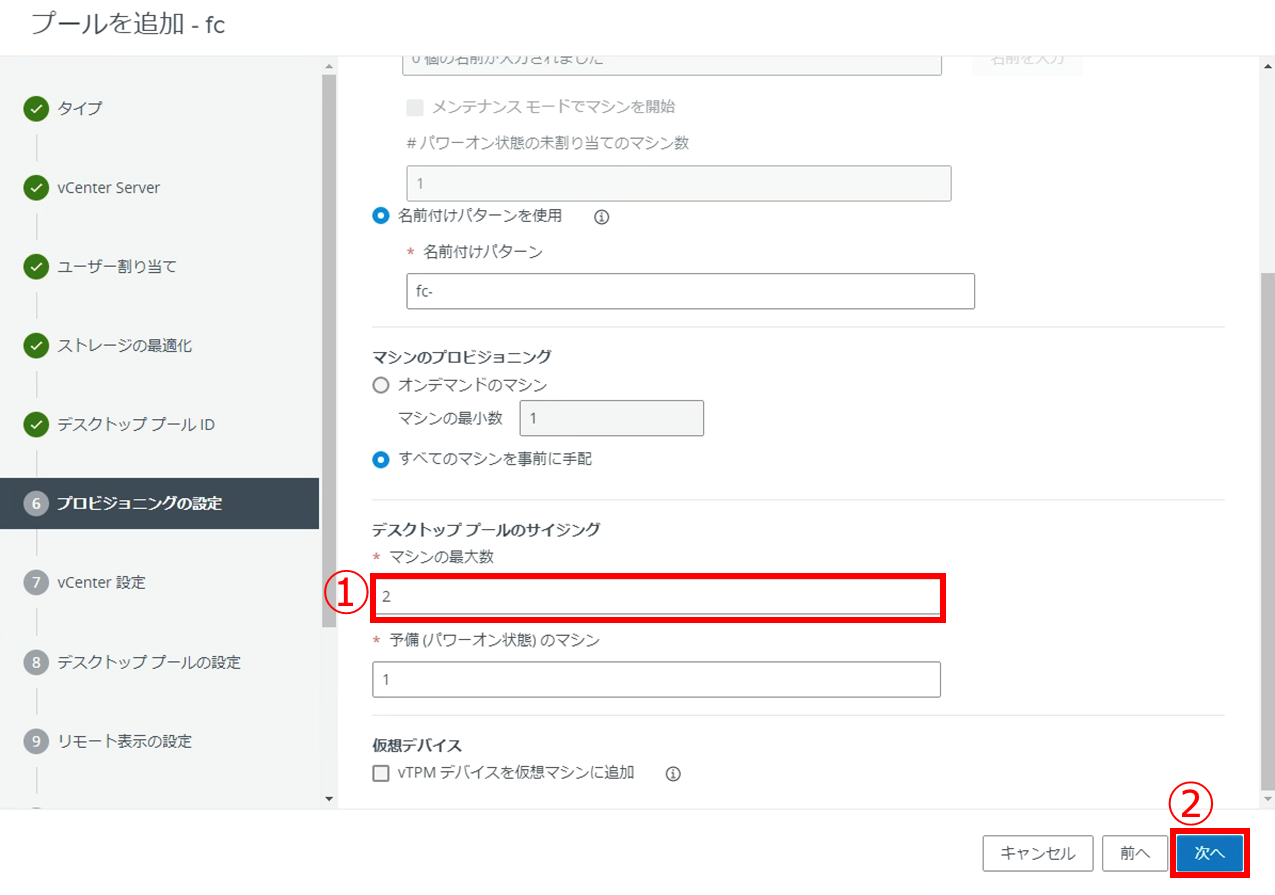This screenshot has width=1275, height=895.
Task: Click green checkmark icon for vCenter Server step
Action: coord(36,188)
